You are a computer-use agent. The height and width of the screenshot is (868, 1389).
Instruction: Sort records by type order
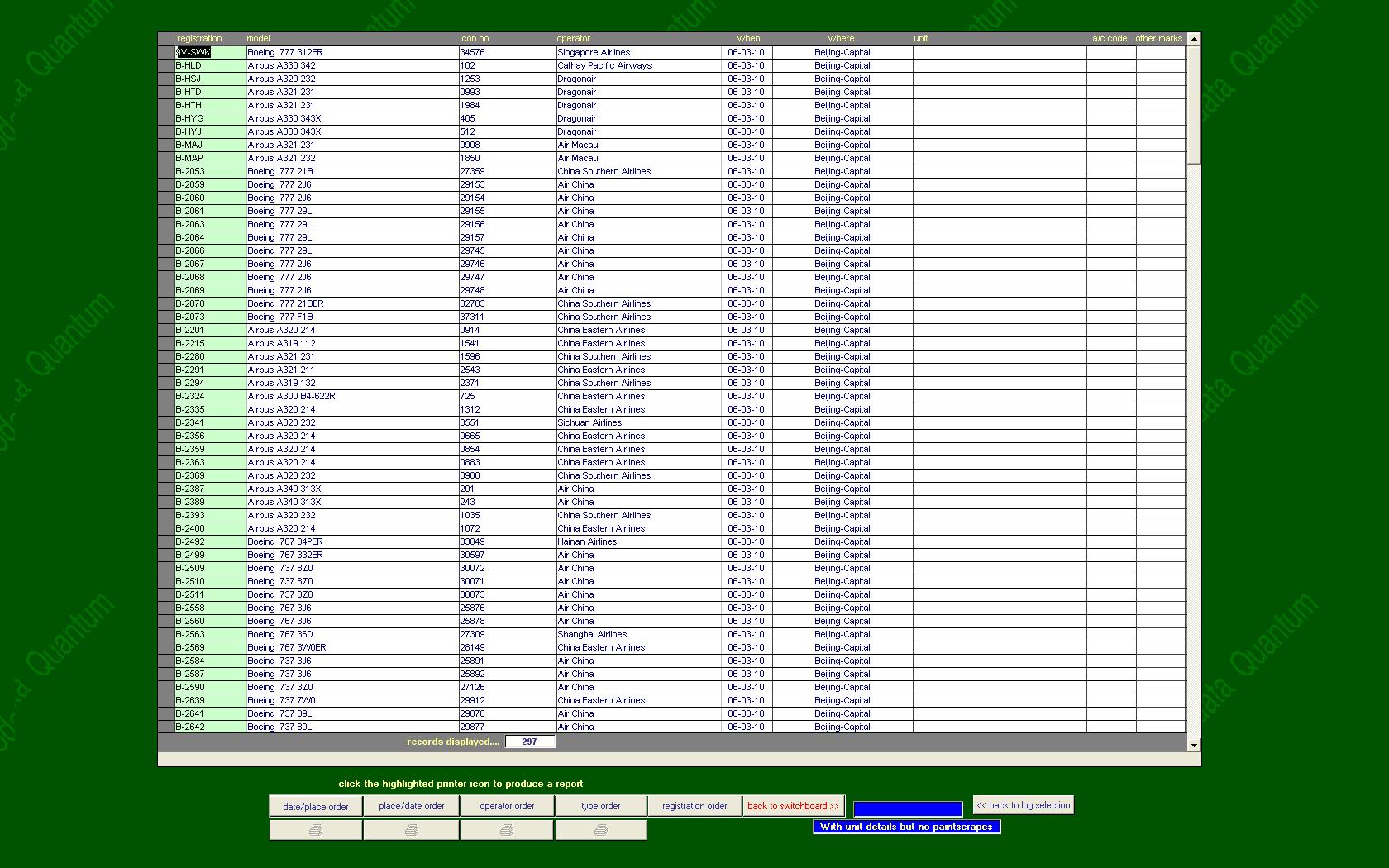(x=600, y=806)
